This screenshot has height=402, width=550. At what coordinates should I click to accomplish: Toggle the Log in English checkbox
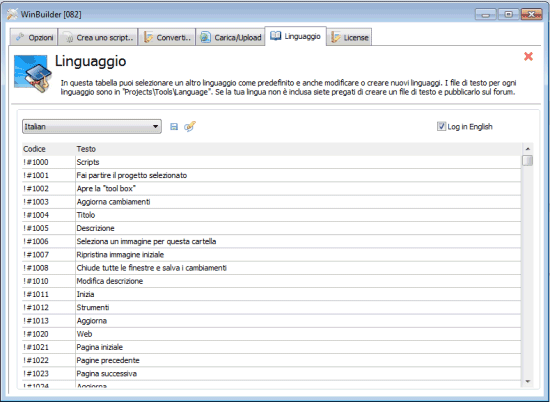(441, 126)
